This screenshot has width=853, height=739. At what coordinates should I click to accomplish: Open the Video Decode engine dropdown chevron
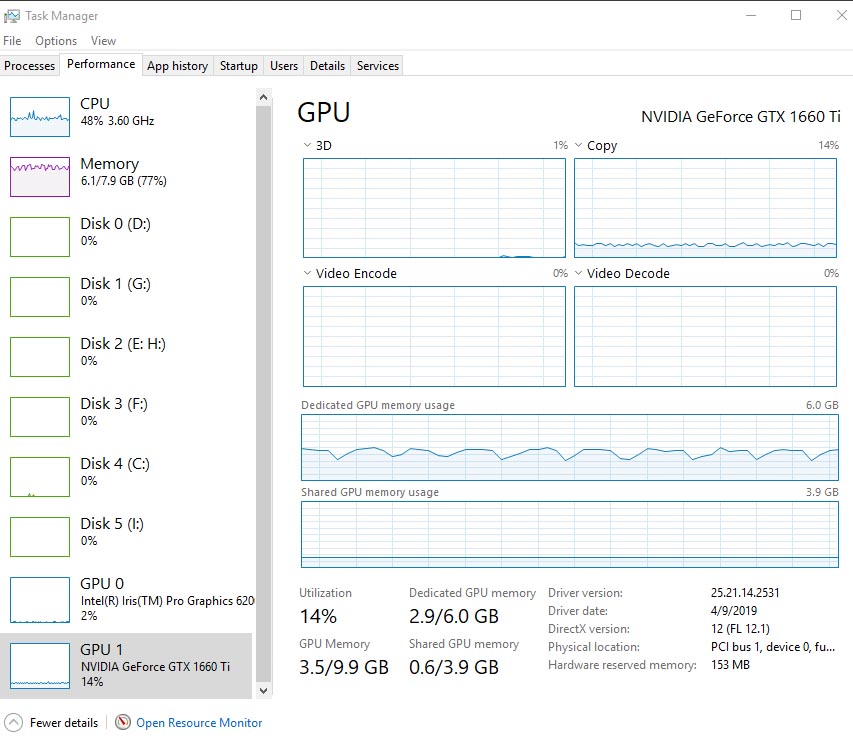tap(578, 273)
